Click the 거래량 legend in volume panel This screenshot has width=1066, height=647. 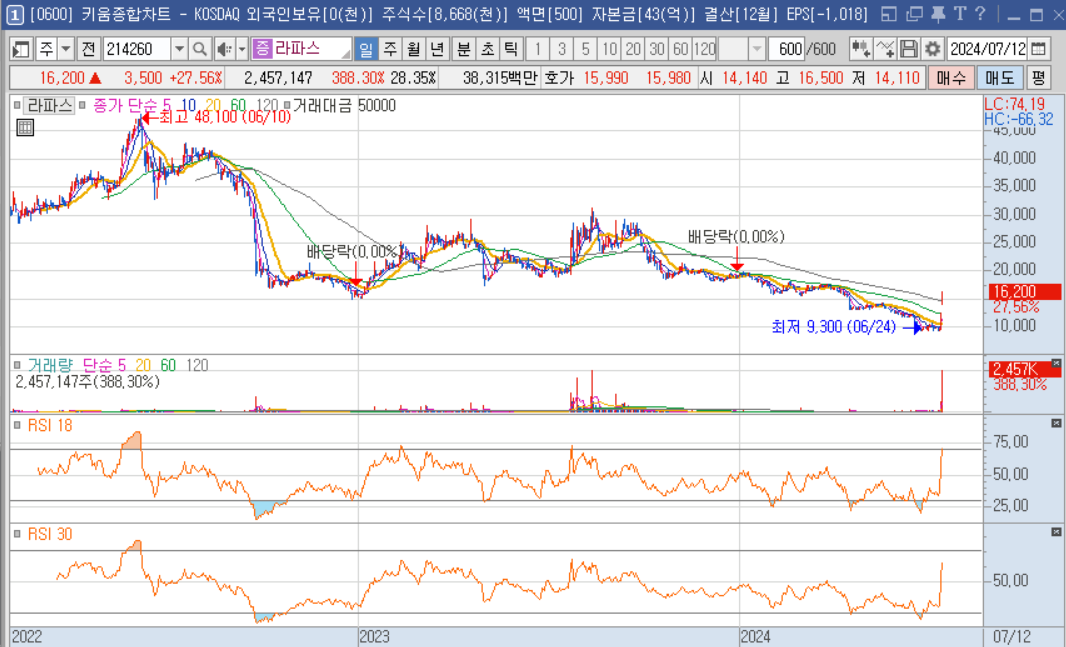coord(50,366)
